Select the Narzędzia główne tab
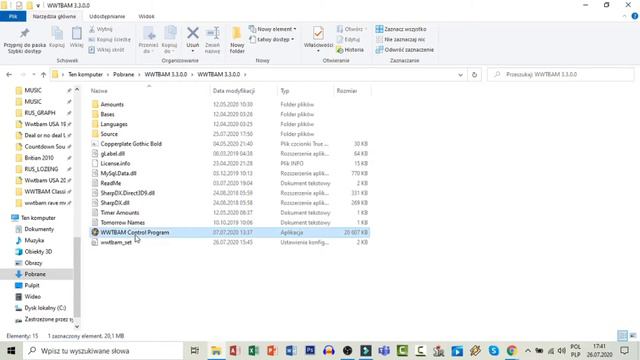The height and width of the screenshot is (360, 640). coord(54,16)
